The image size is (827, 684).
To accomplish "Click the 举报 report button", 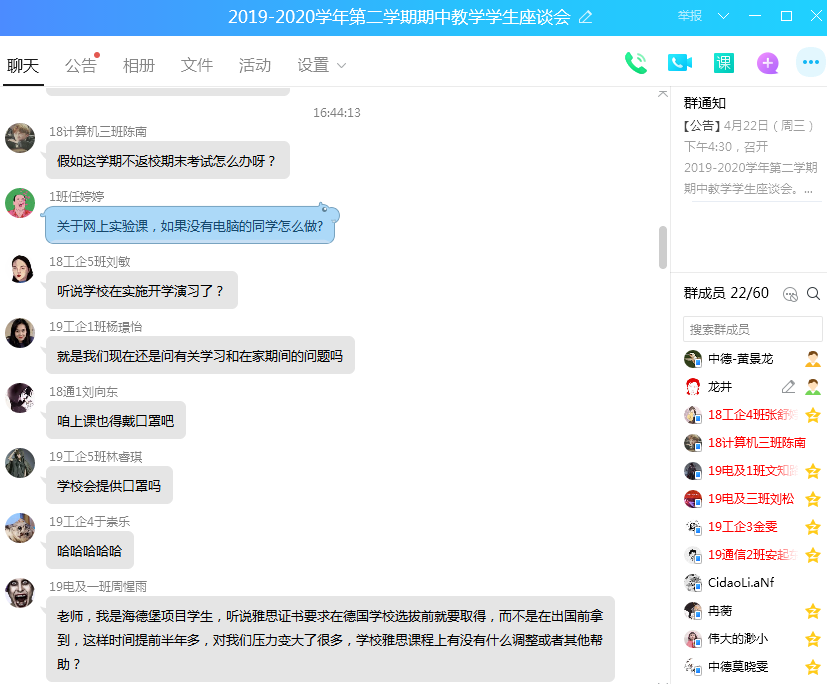I will coord(690,16).
